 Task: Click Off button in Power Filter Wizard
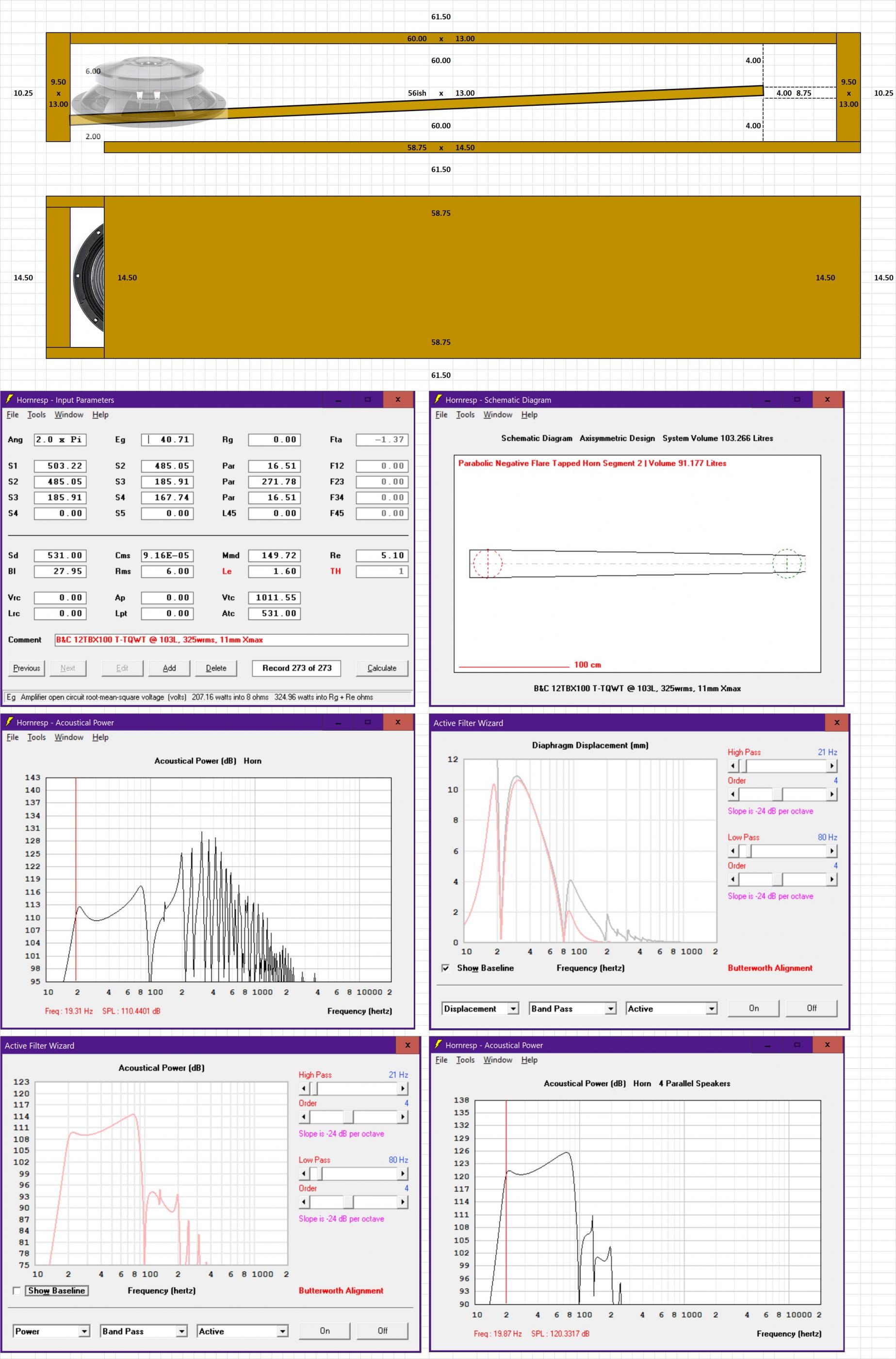(x=382, y=1330)
